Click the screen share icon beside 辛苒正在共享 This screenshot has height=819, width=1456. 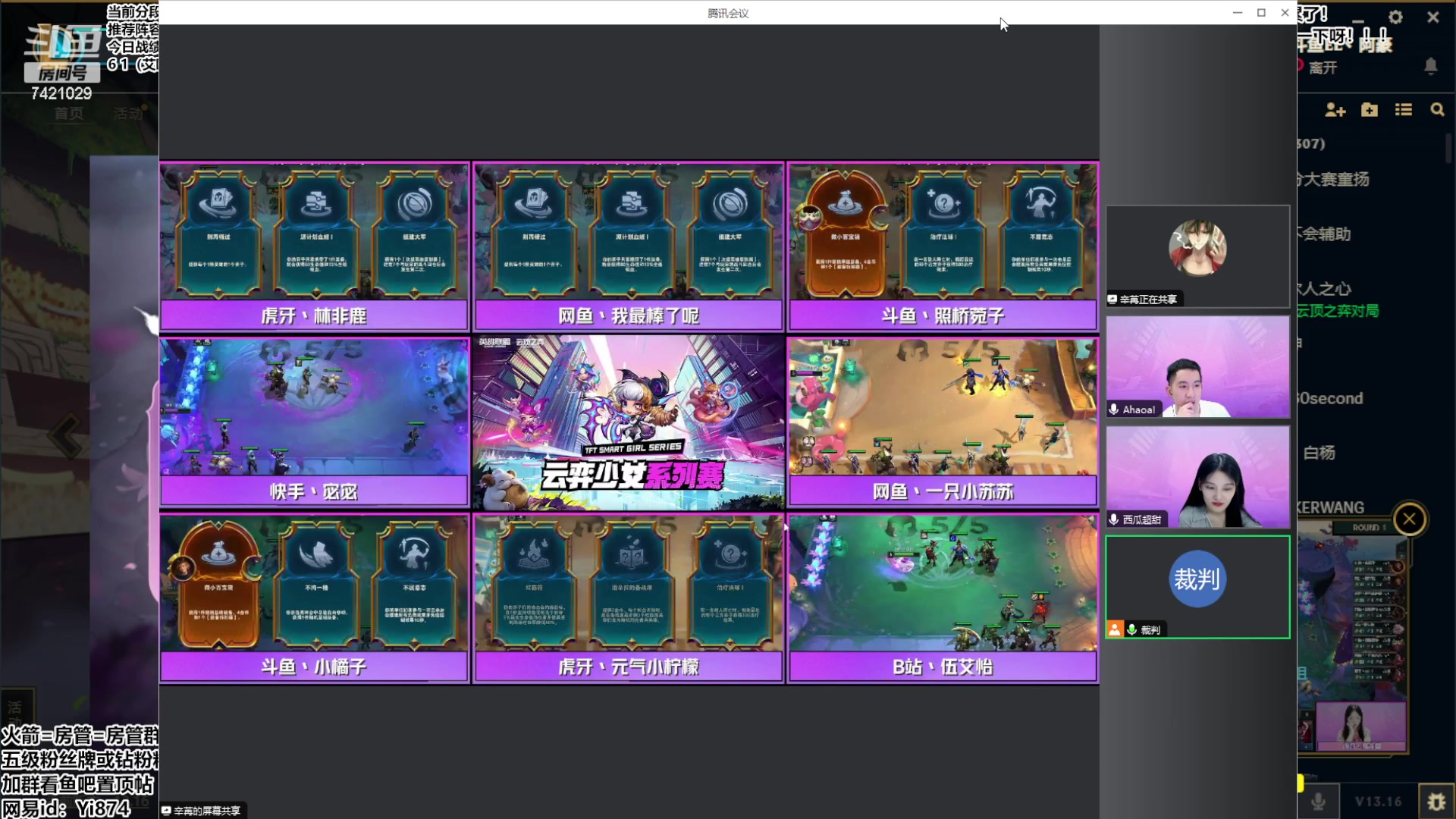coord(1112,300)
